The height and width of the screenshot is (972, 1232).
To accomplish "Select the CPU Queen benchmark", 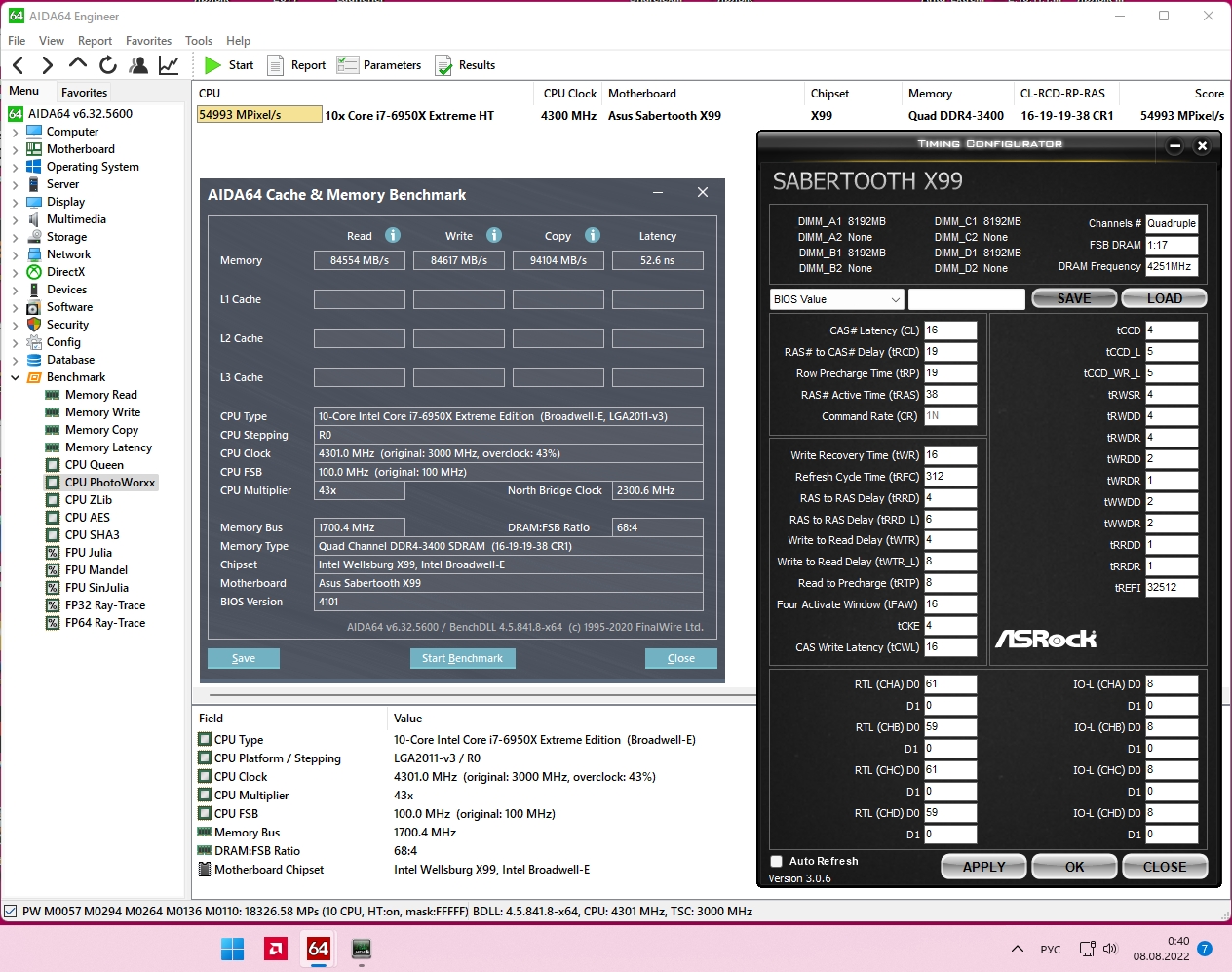I will (94, 465).
